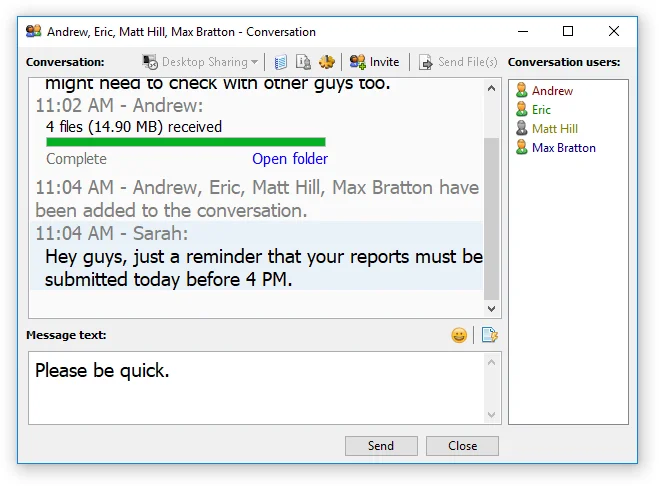Viewport: 659px width, 486px height.
Task: Open the emoji smiley picker
Action: 459,335
